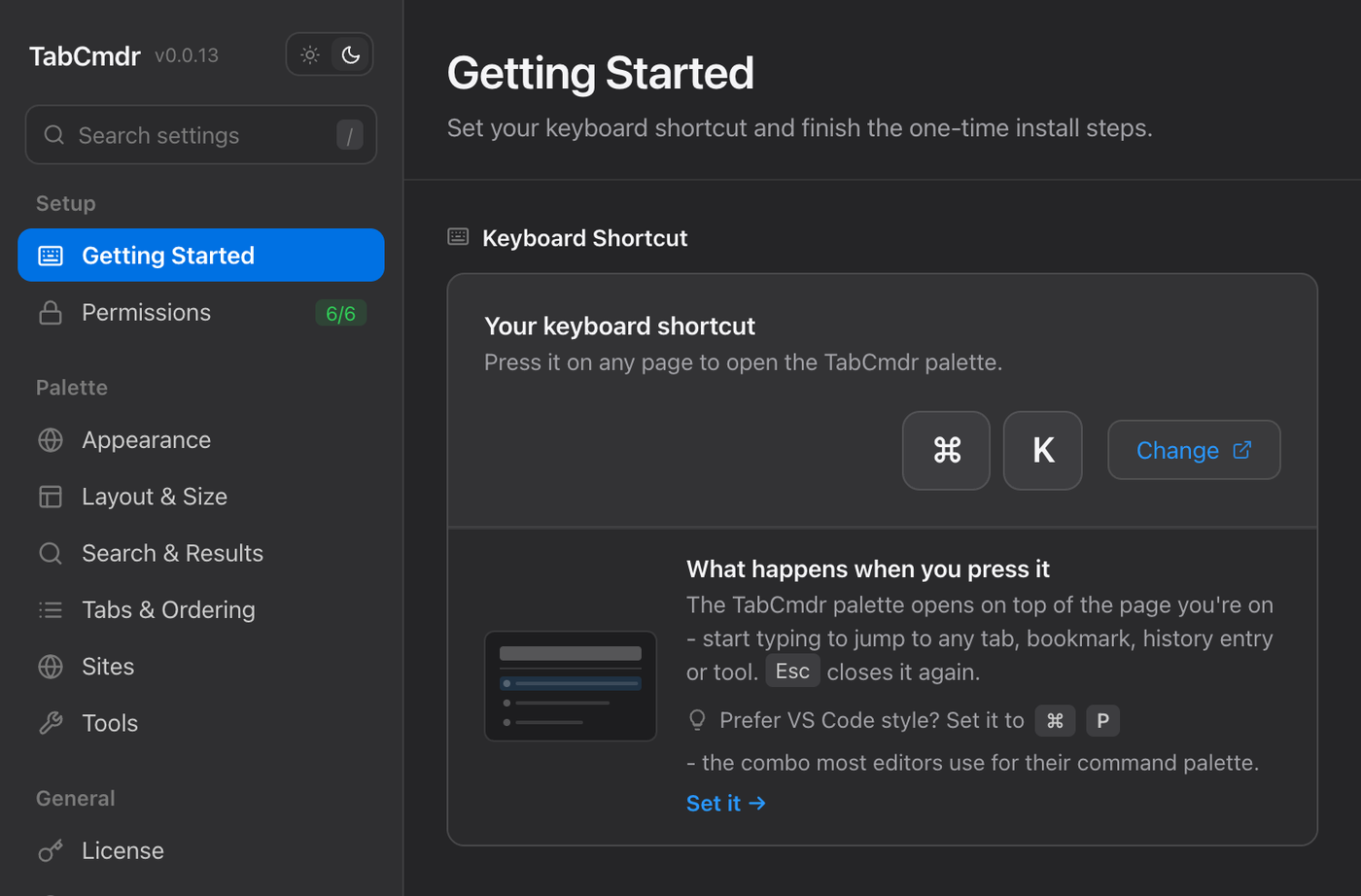The height and width of the screenshot is (896, 1361).
Task: Click the wrench icon beside Tools
Action: (x=51, y=723)
